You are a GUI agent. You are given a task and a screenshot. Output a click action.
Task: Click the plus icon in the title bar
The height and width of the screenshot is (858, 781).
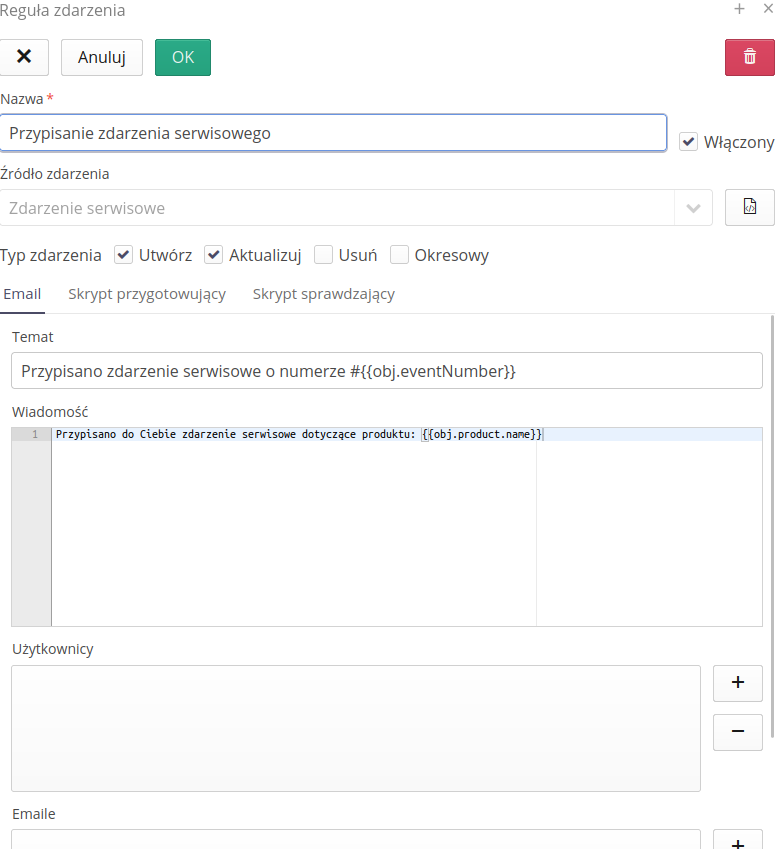coord(740,9)
